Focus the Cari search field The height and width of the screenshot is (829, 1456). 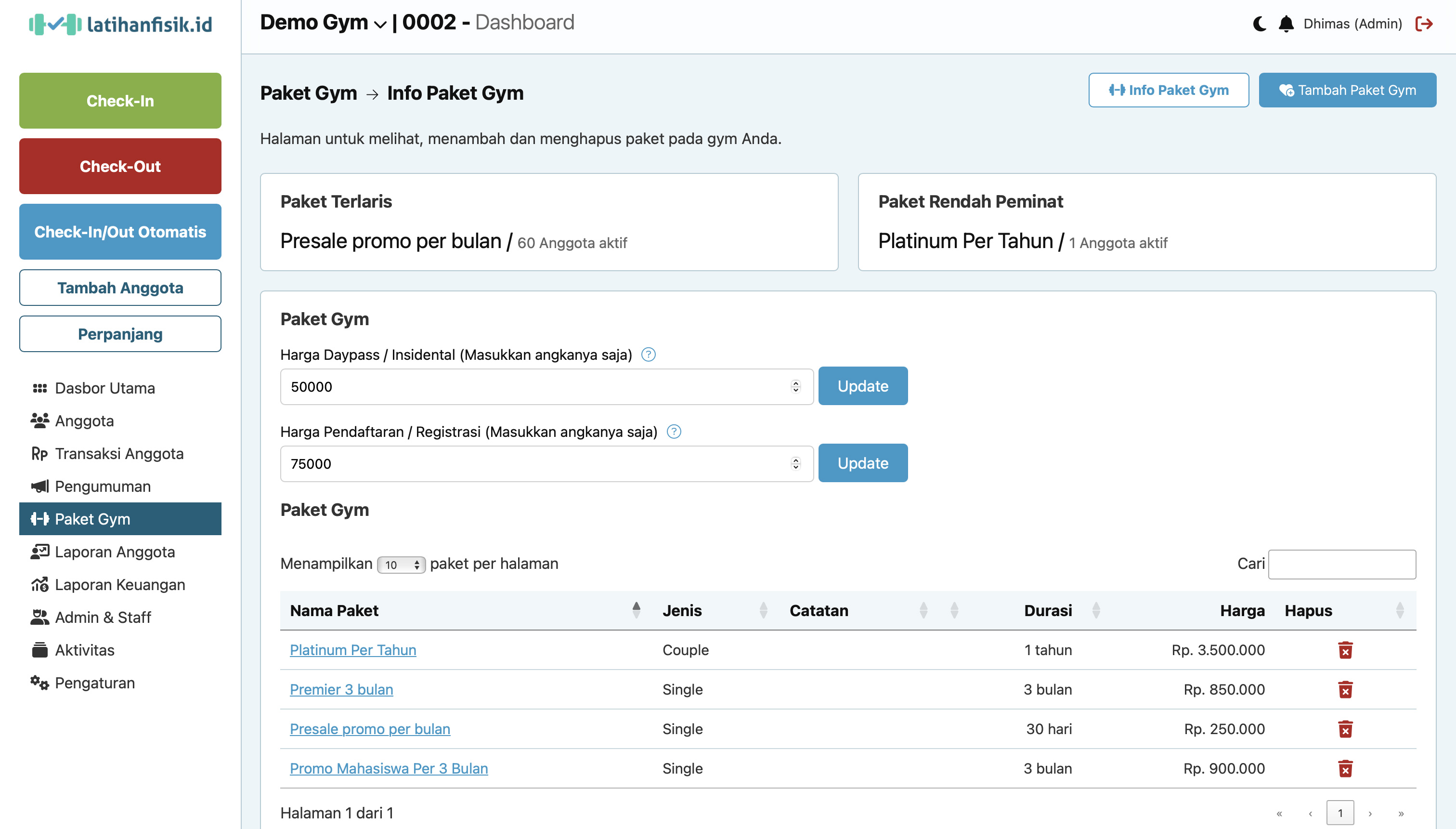coord(1341,564)
